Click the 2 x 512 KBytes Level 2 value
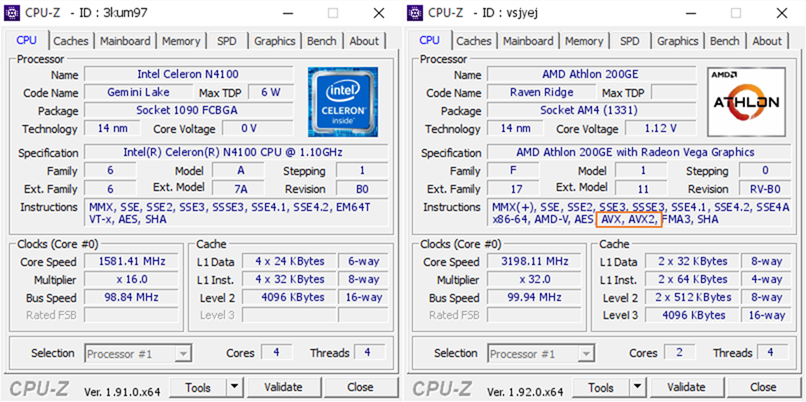Image resolution: width=806 pixels, height=402 pixels. pyautogui.click(x=692, y=297)
